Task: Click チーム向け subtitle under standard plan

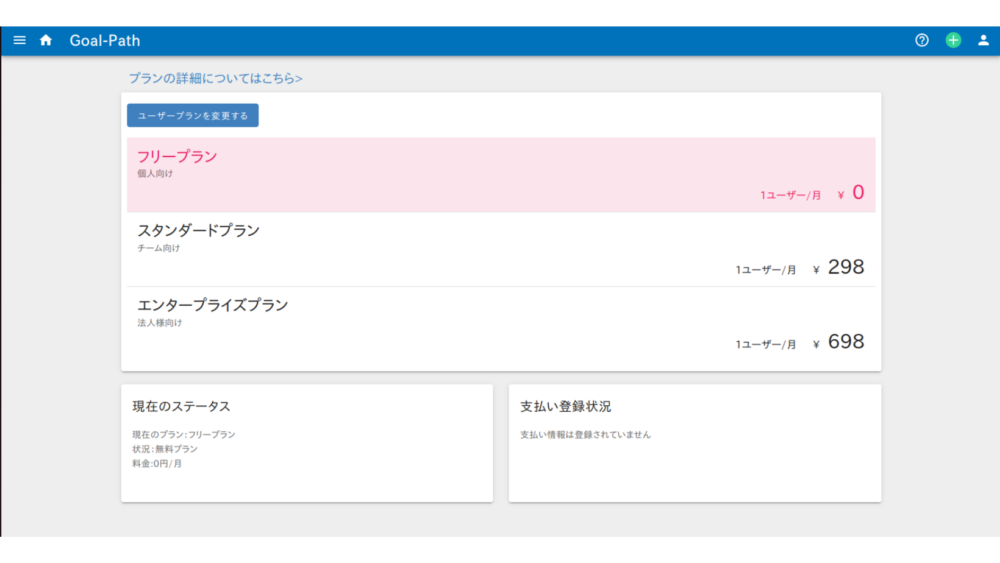Action: [x=159, y=248]
